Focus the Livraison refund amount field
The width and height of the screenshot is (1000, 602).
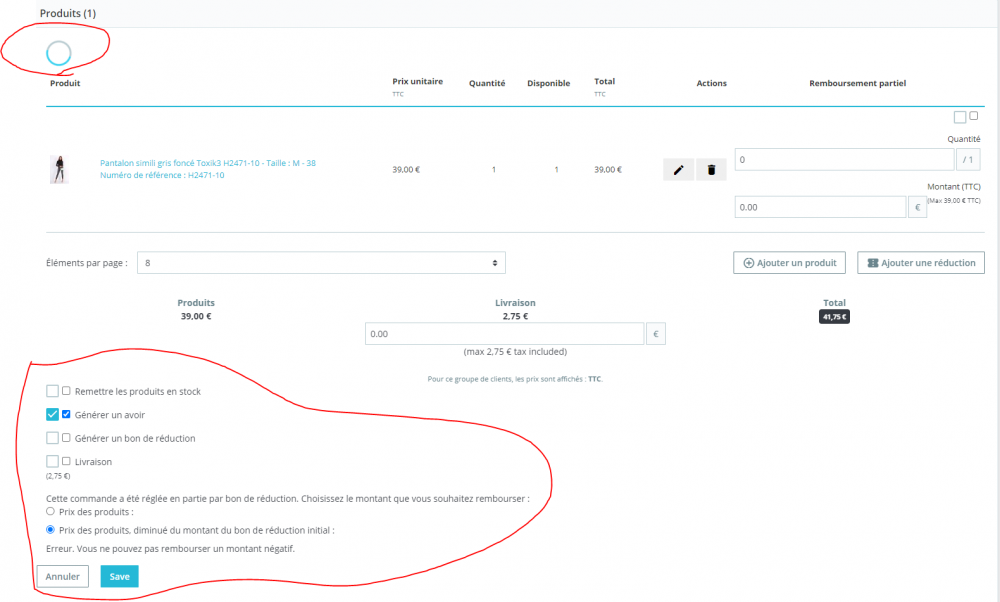click(504, 334)
